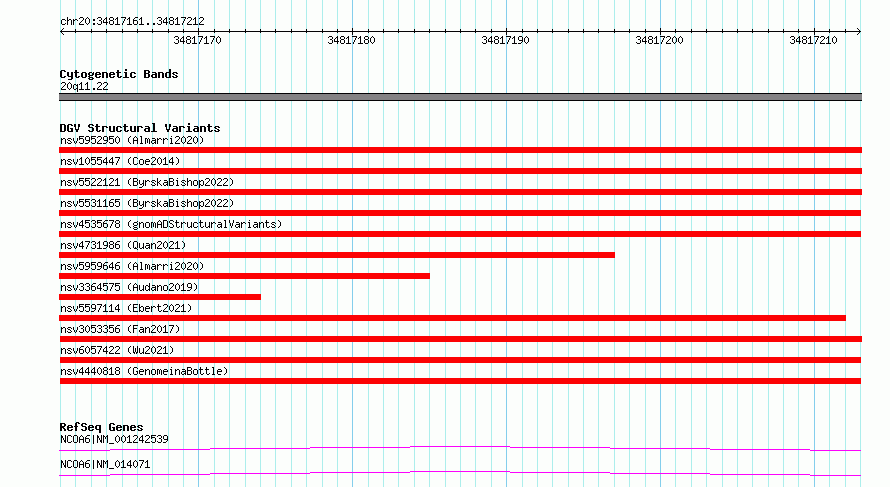Open the NCOA6|NM_001242539 transcript label

[114, 439]
